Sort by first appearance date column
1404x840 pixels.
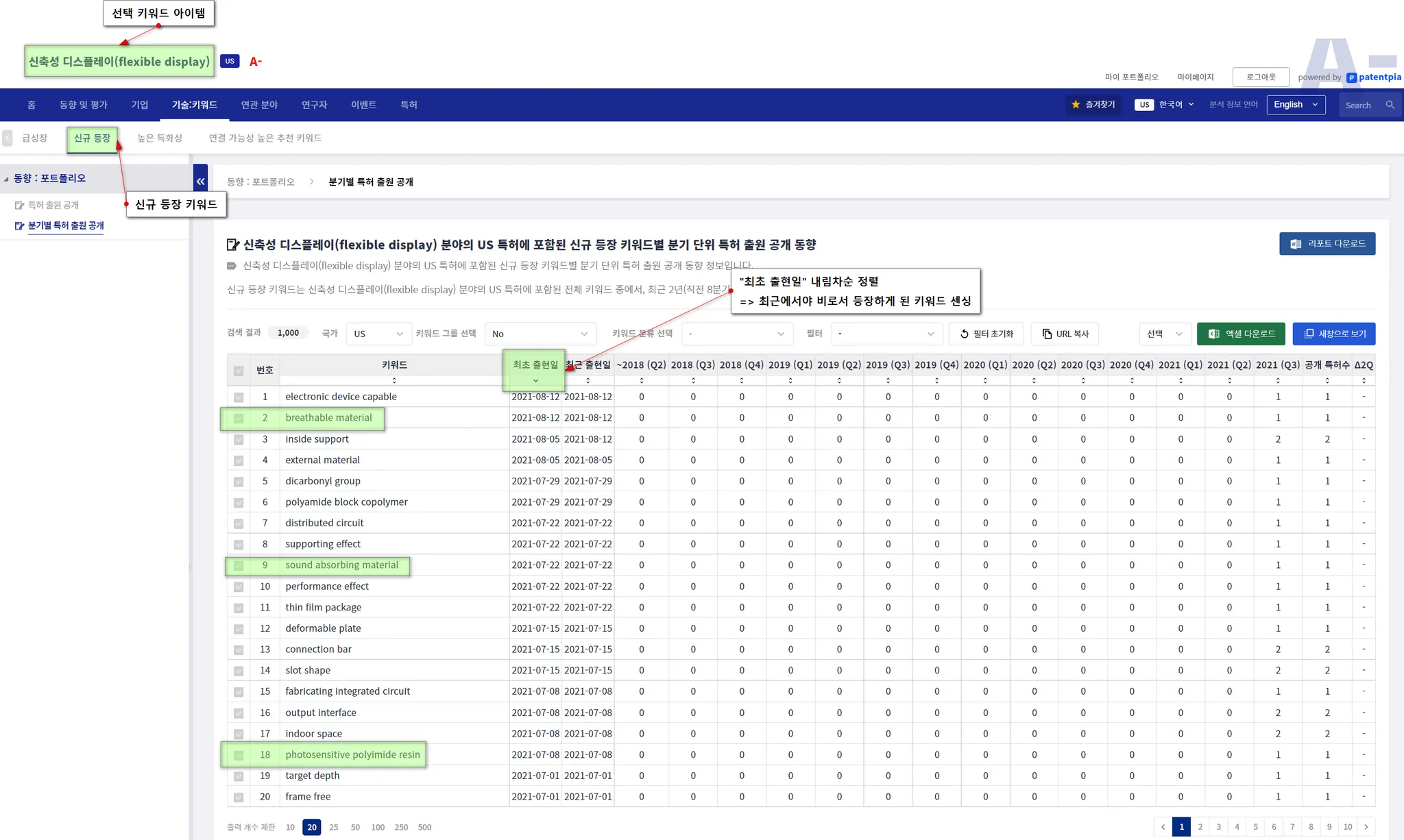[x=535, y=380]
